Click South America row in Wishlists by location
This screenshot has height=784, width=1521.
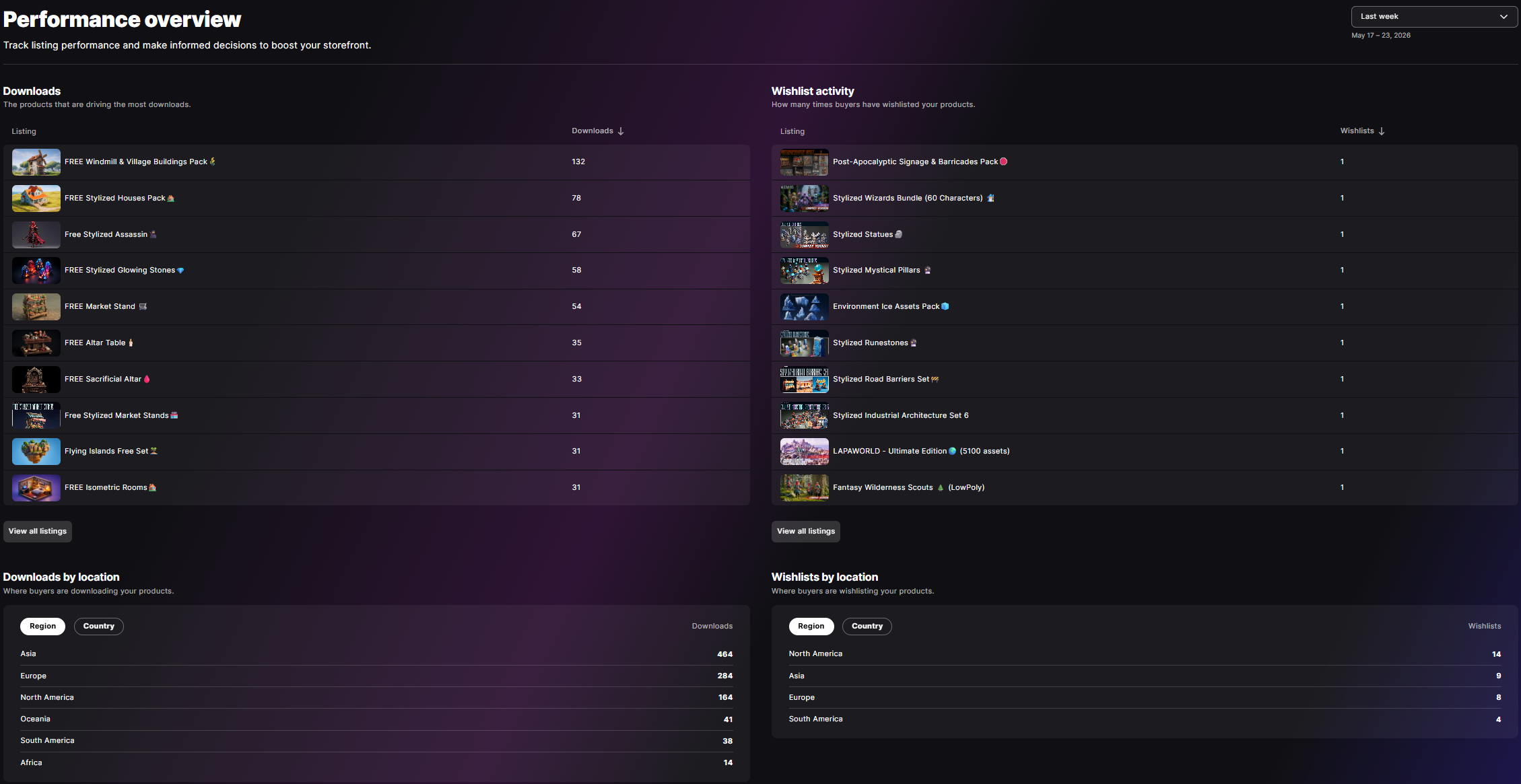1145,719
